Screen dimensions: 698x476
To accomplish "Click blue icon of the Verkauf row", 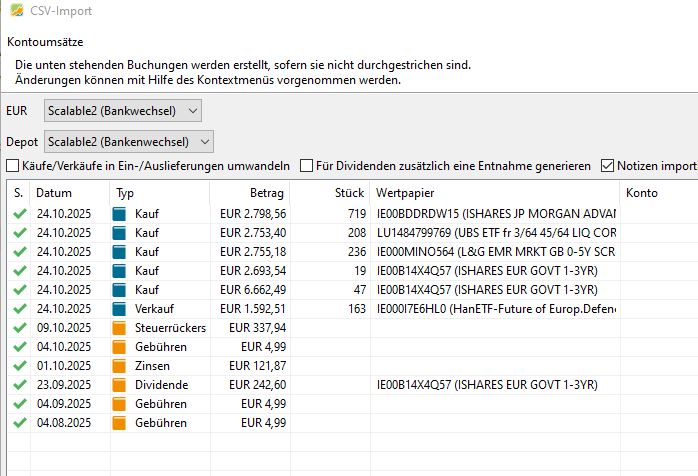I will pos(120,309).
